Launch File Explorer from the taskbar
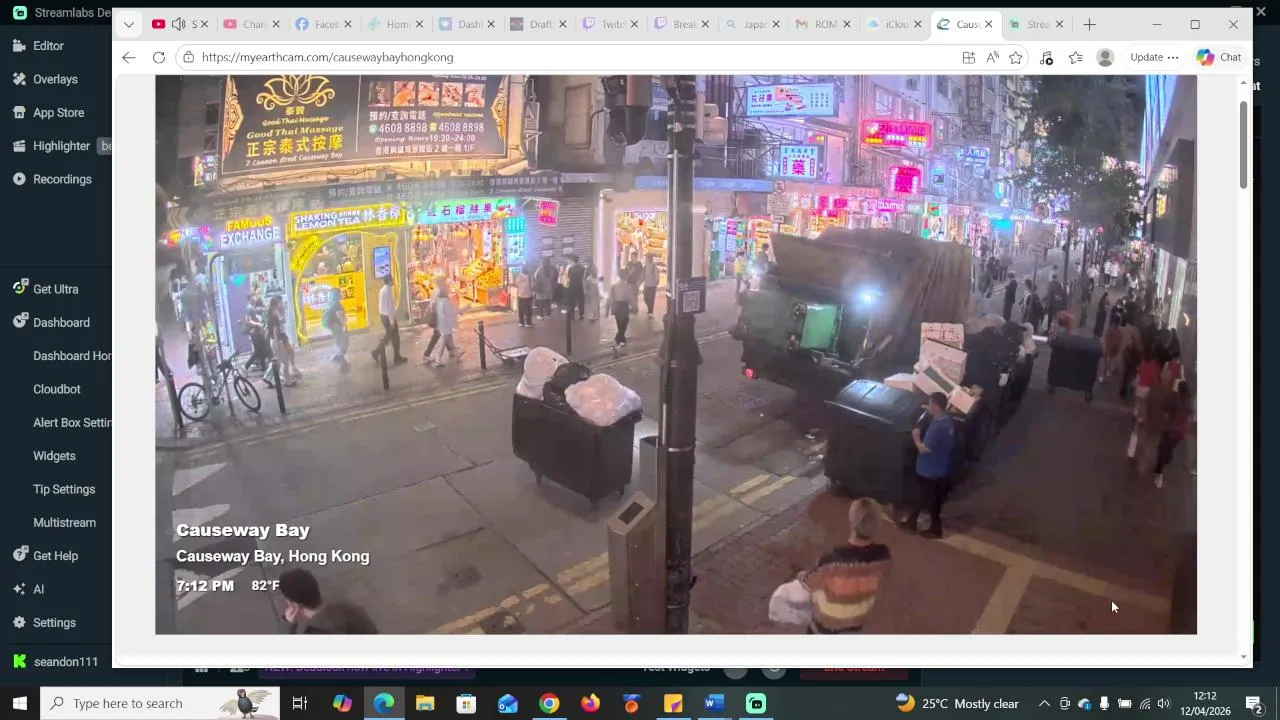The height and width of the screenshot is (720, 1280). (425, 703)
